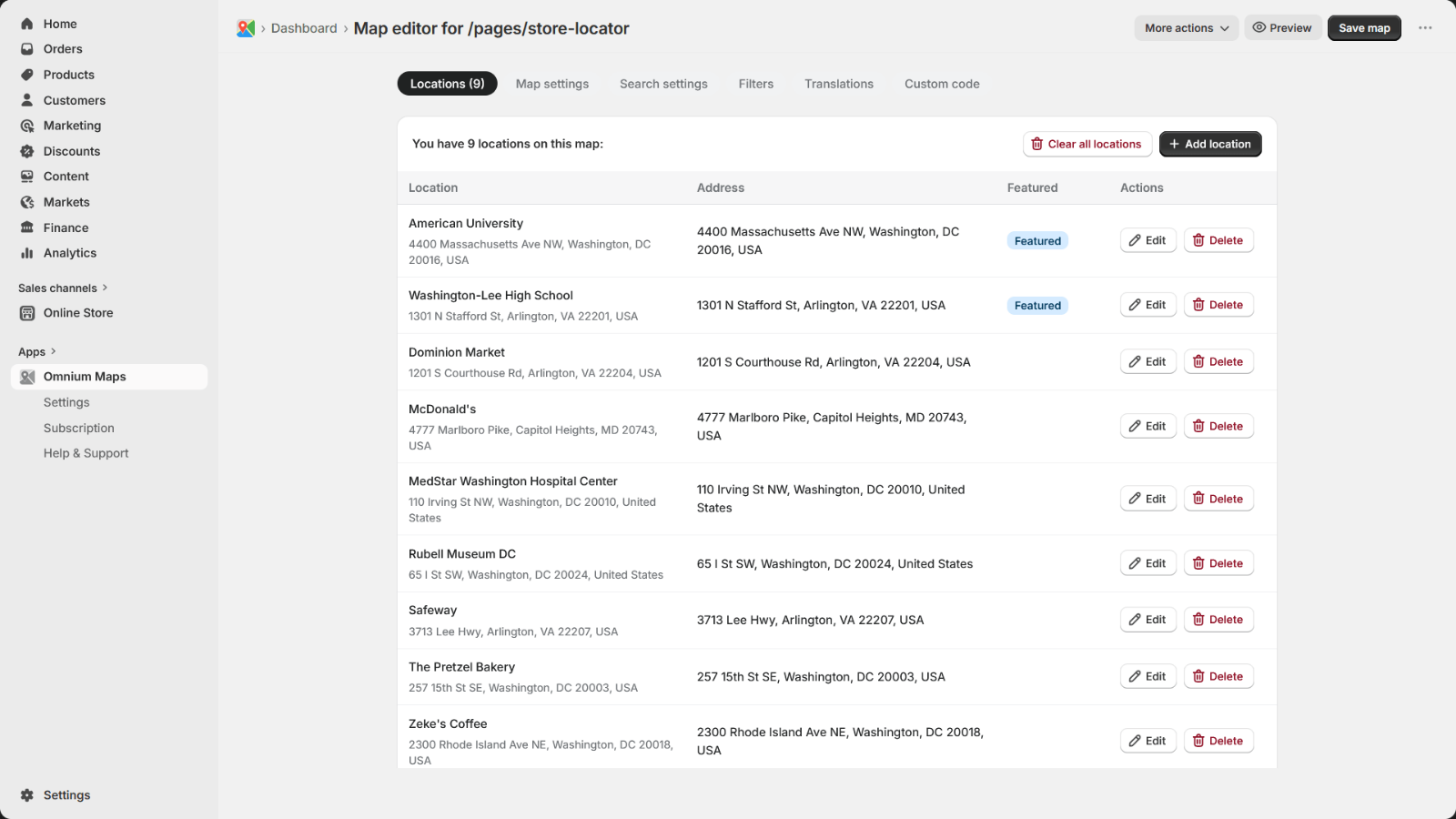Screen dimensions: 1456x819
Task: Switch to the Translations tab
Action: click(838, 84)
